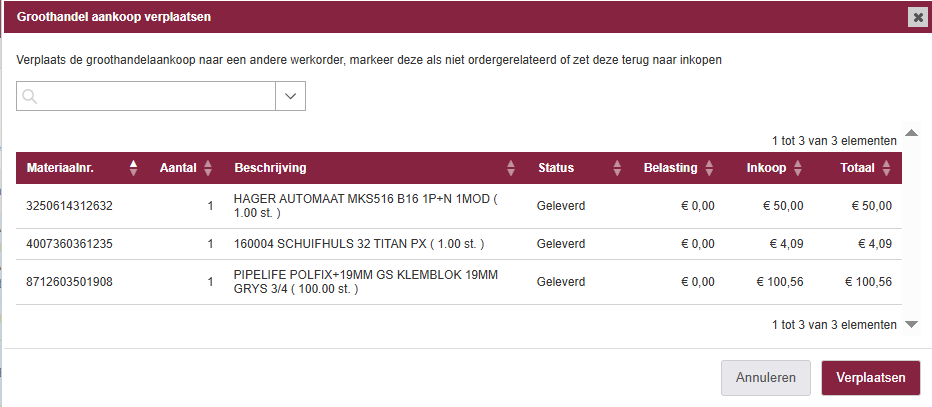Sort by Beschrijving column sort icon
The height and width of the screenshot is (407, 932).
coord(511,168)
